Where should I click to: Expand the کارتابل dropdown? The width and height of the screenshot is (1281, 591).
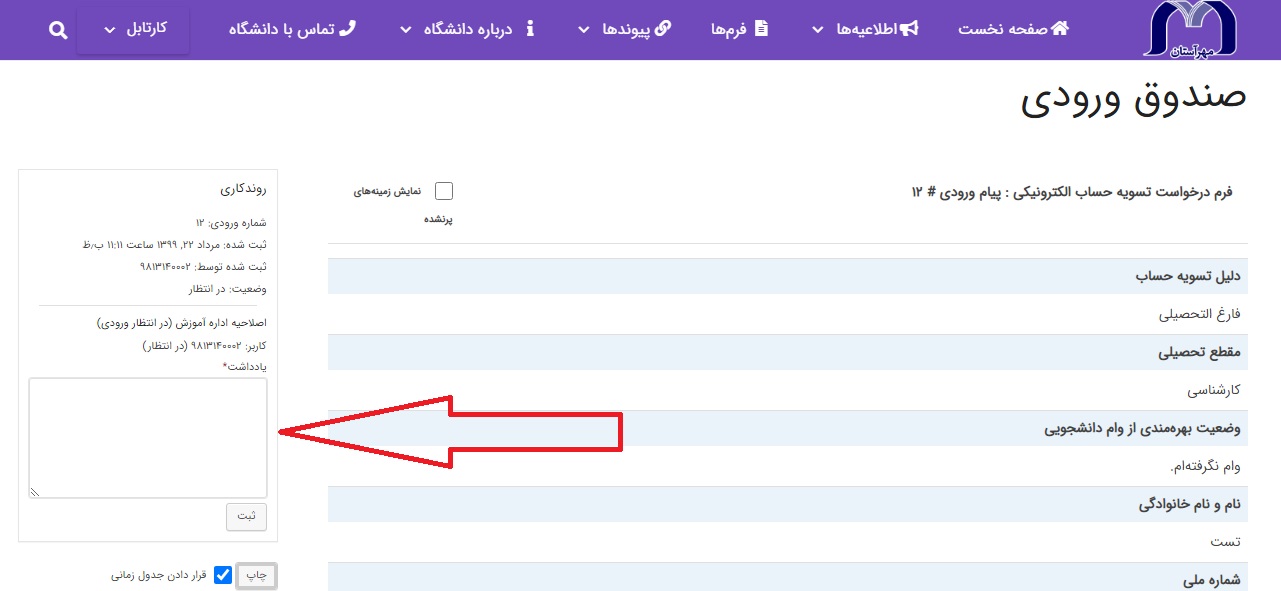pos(133,30)
